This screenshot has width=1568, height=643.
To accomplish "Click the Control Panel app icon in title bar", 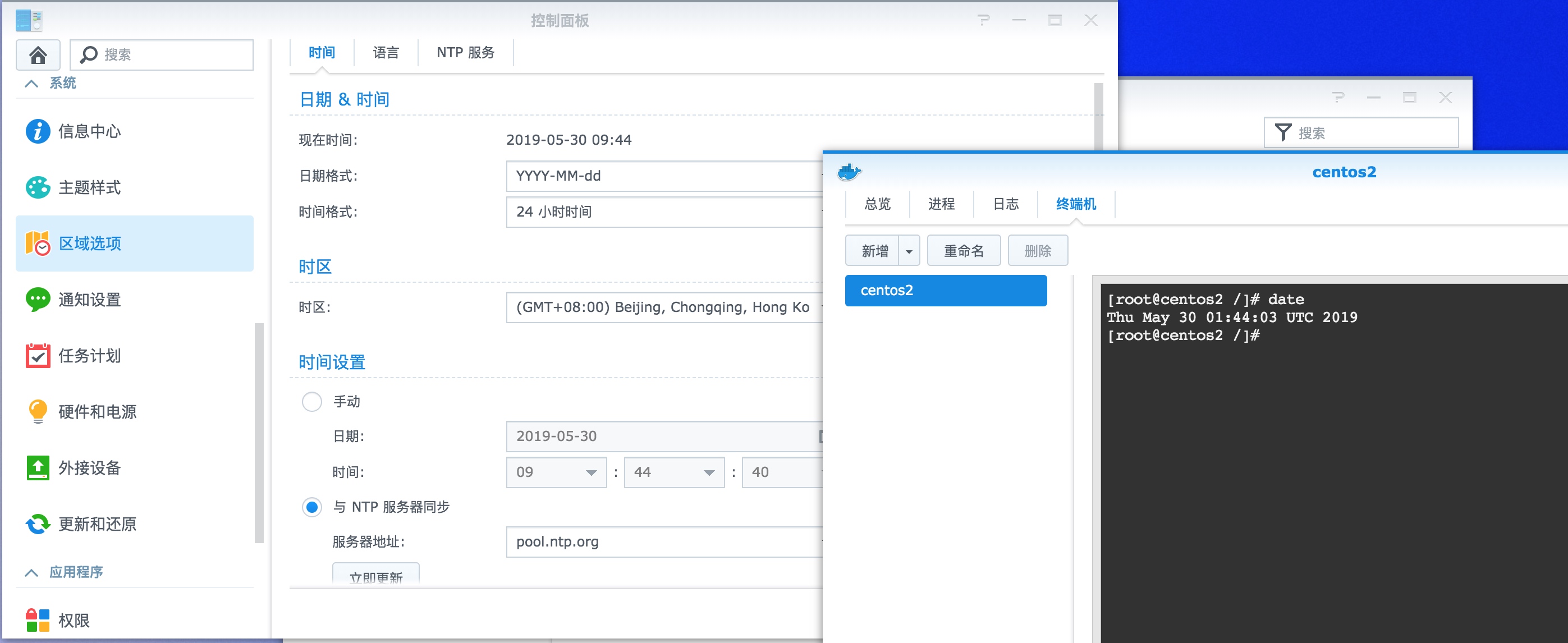I will coord(29,20).
